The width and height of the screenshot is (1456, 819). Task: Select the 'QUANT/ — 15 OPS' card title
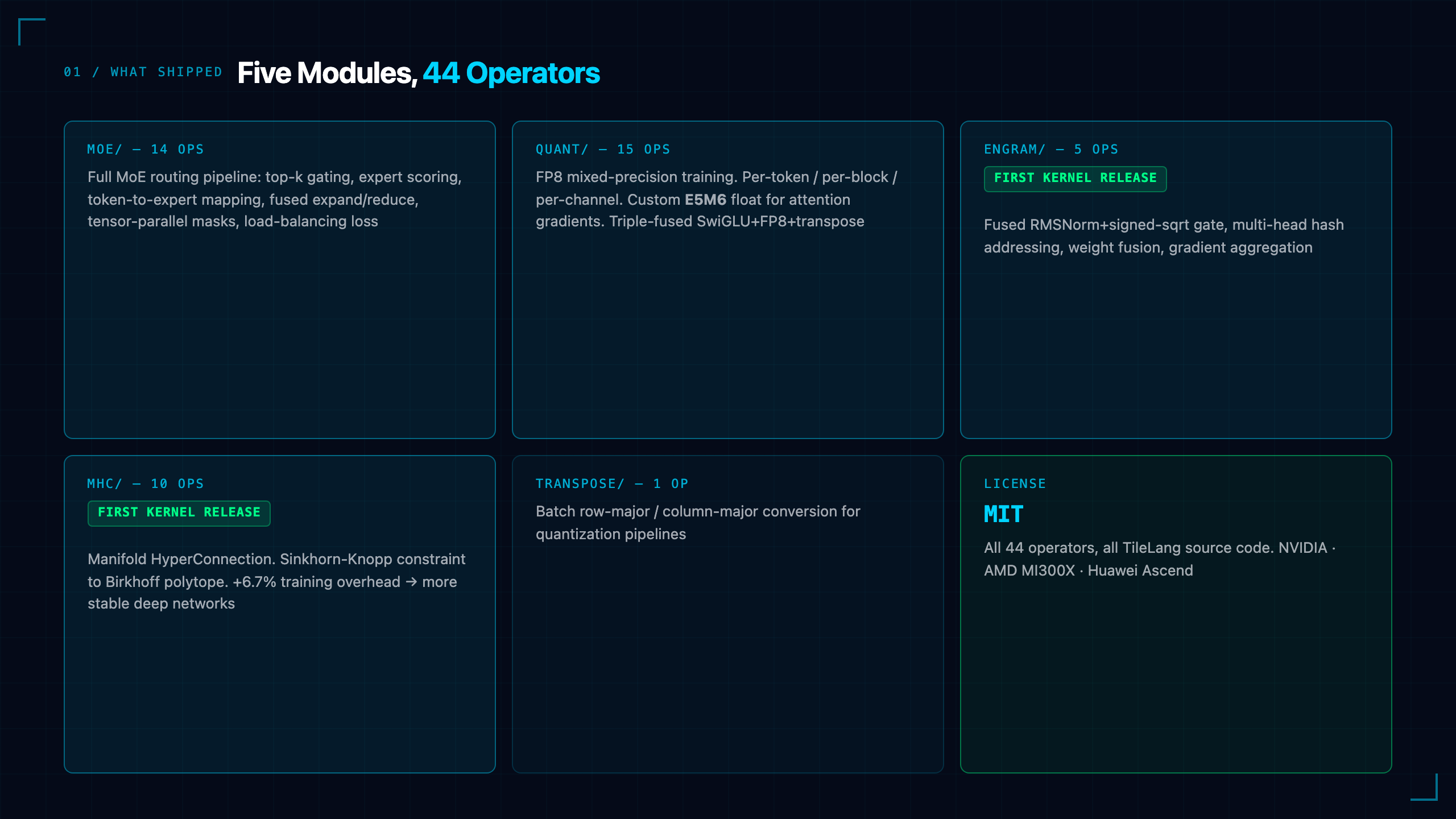coord(603,149)
